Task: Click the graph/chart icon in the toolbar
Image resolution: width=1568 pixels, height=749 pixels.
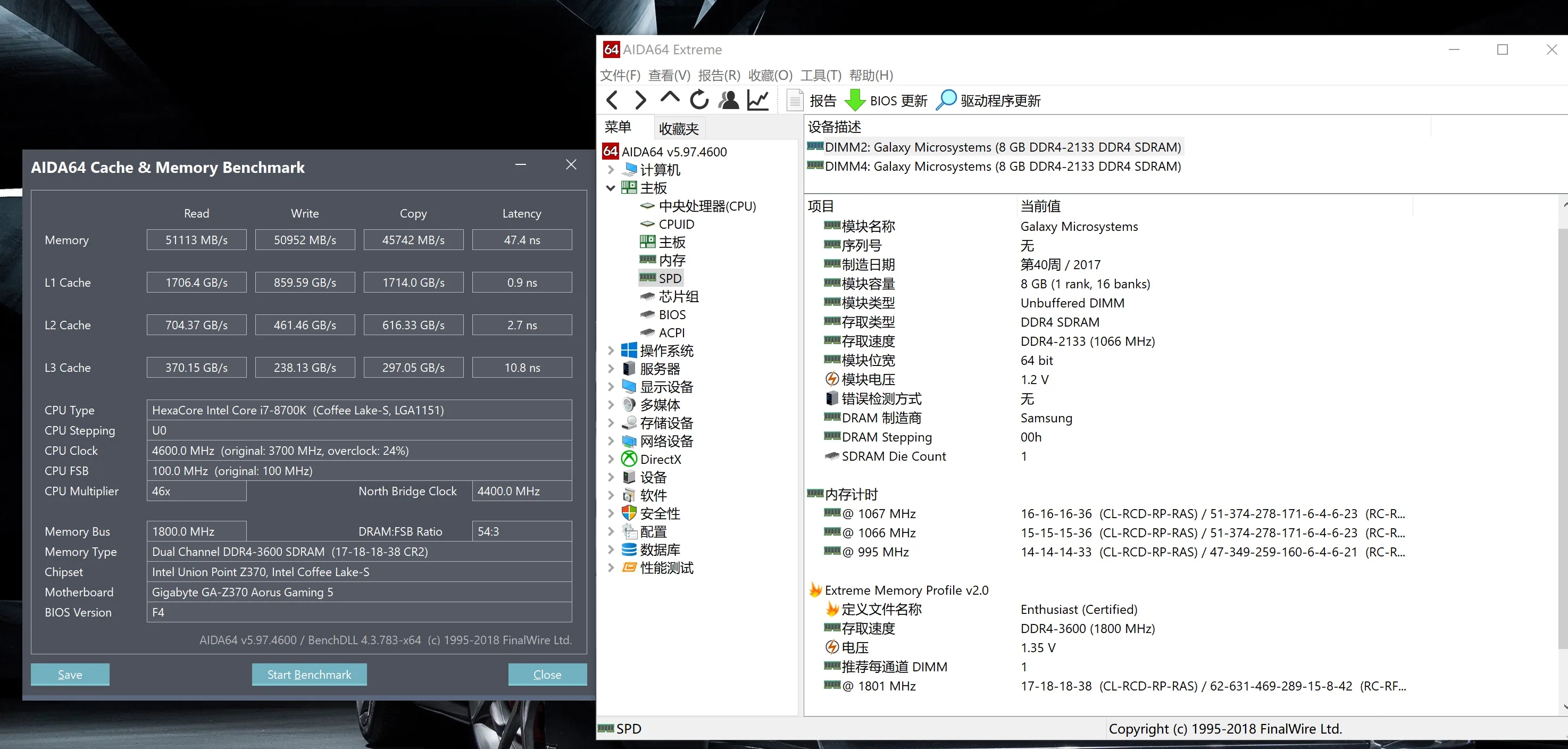Action: coord(758,100)
